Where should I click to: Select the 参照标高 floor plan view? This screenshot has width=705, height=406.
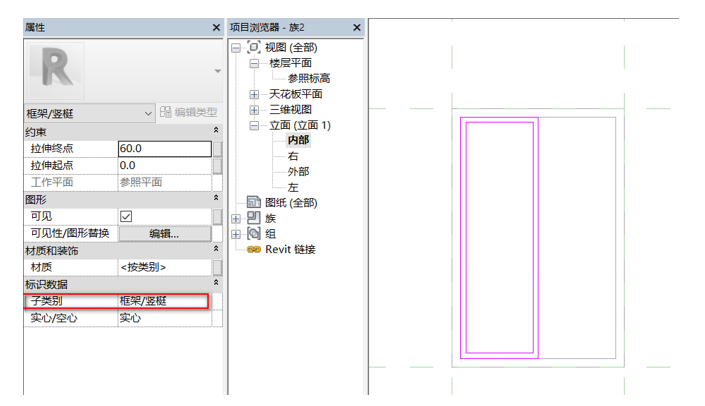(309, 79)
